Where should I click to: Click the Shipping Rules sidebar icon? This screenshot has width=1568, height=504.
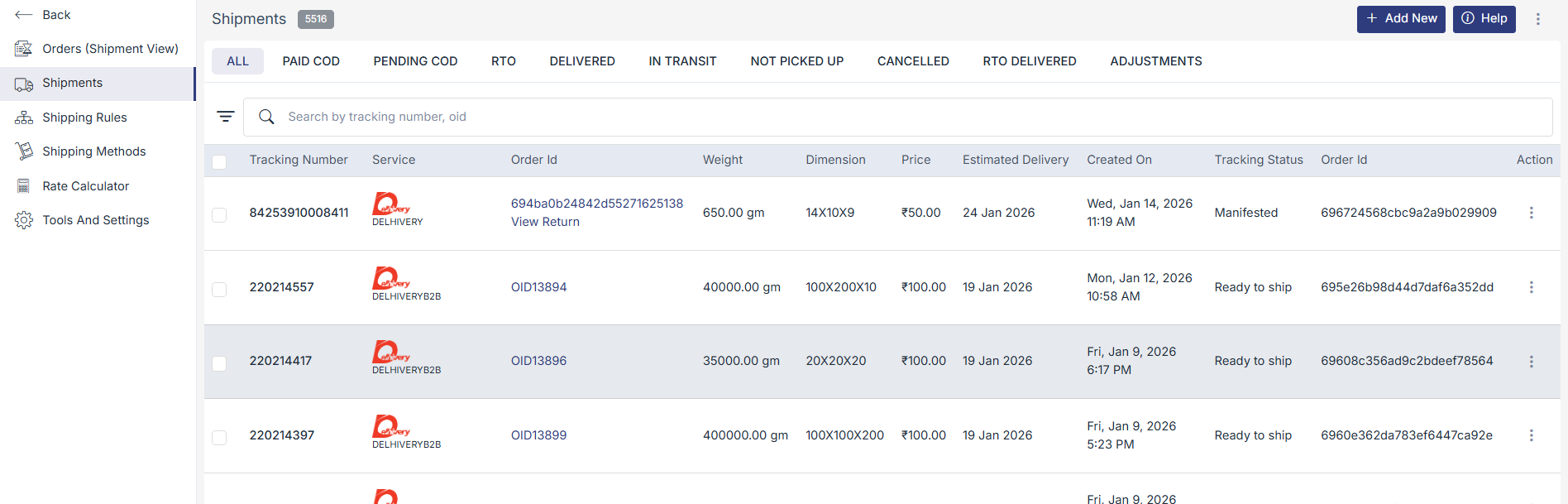[23, 118]
